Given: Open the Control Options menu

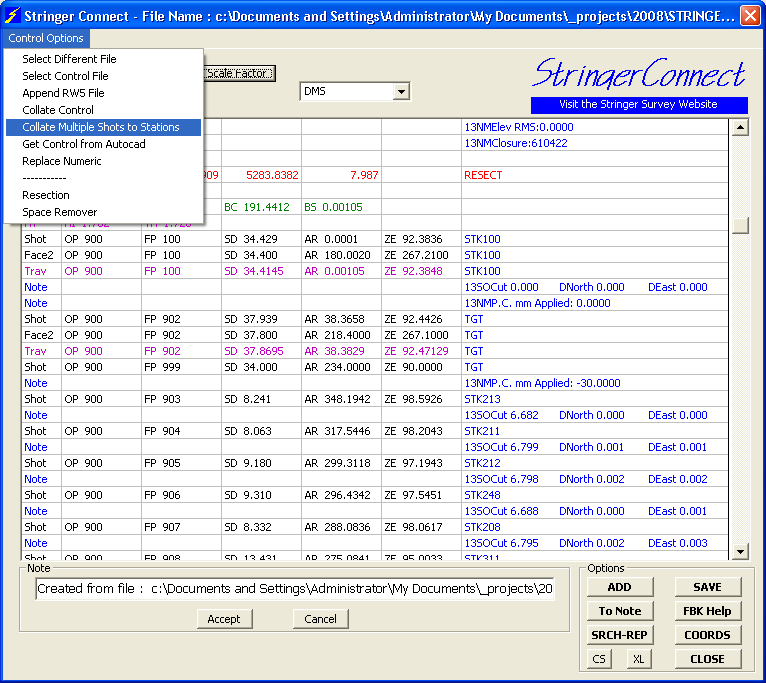Looking at the screenshot, I should [x=46, y=38].
